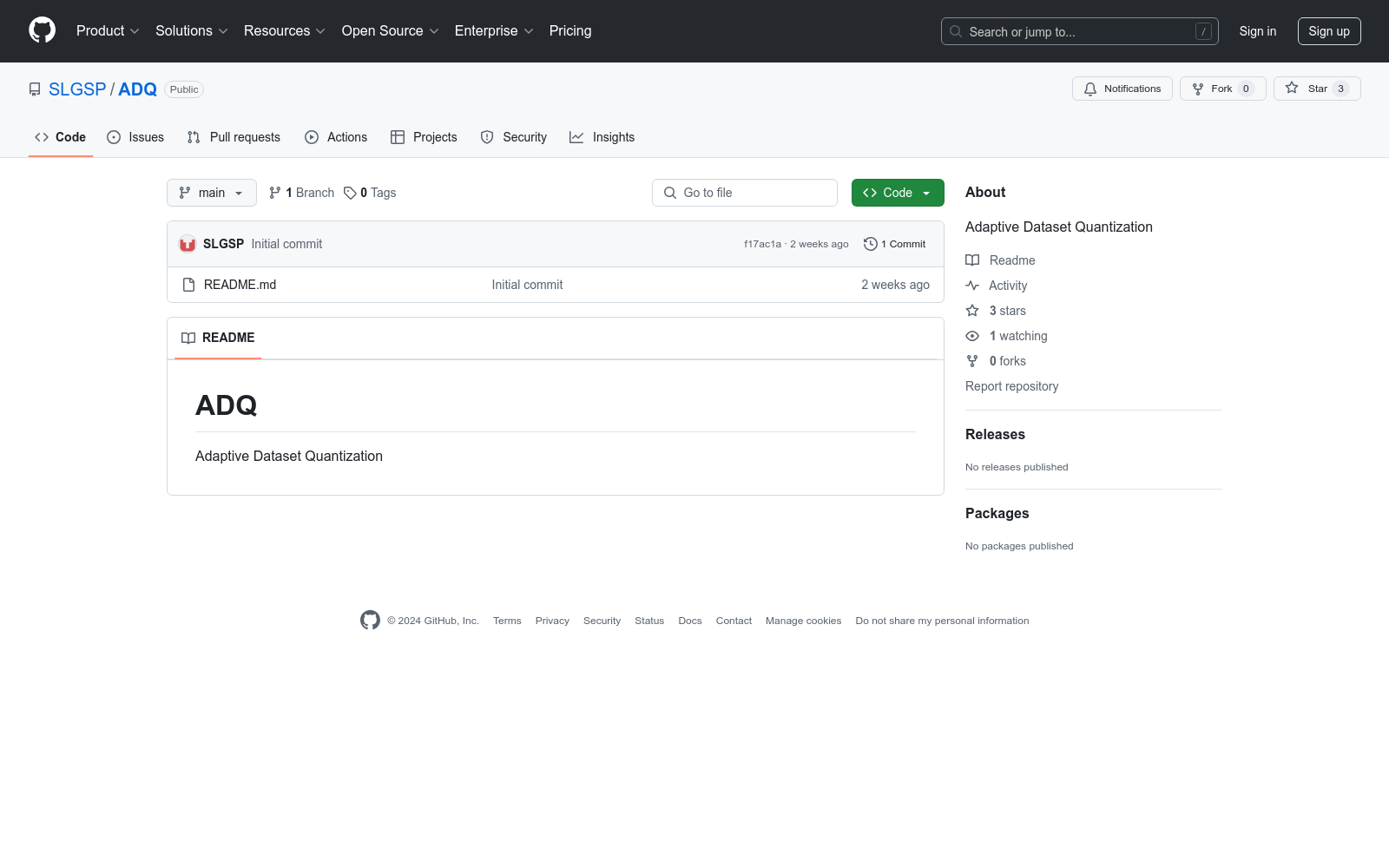
Task: Click the star icon beside 3 stars
Action: [x=972, y=311]
